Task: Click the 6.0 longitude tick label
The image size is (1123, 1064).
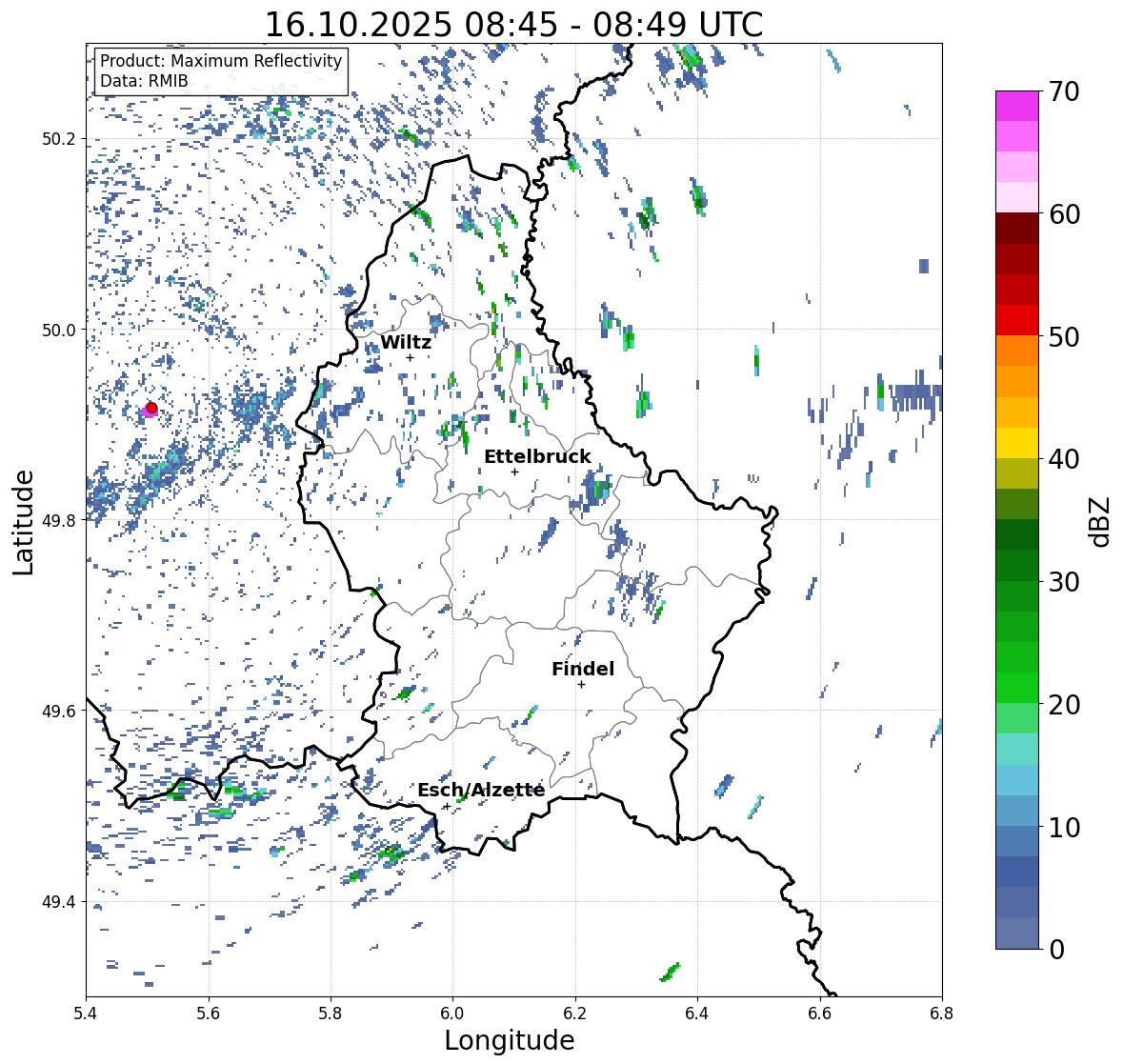Action: 452,1014
